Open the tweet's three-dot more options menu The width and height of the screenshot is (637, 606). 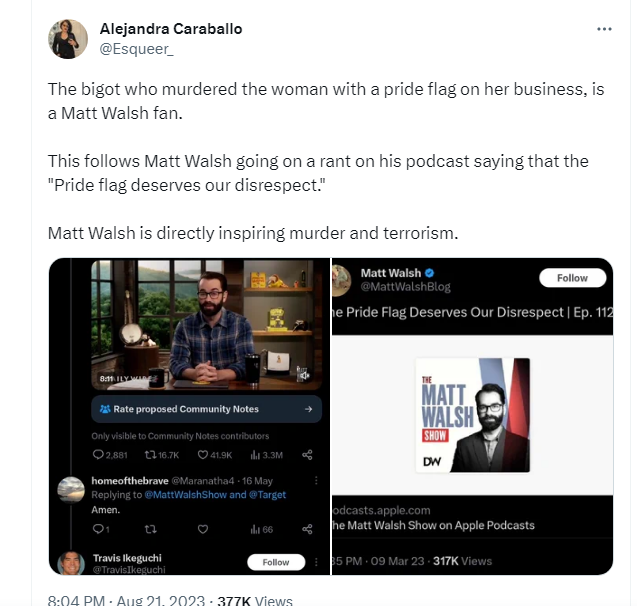[x=604, y=29]
